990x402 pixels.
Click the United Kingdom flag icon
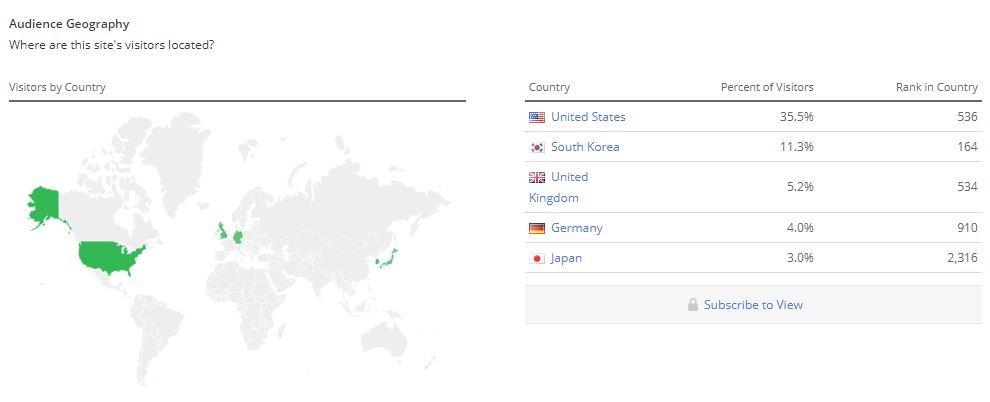[x=537, y=177]
